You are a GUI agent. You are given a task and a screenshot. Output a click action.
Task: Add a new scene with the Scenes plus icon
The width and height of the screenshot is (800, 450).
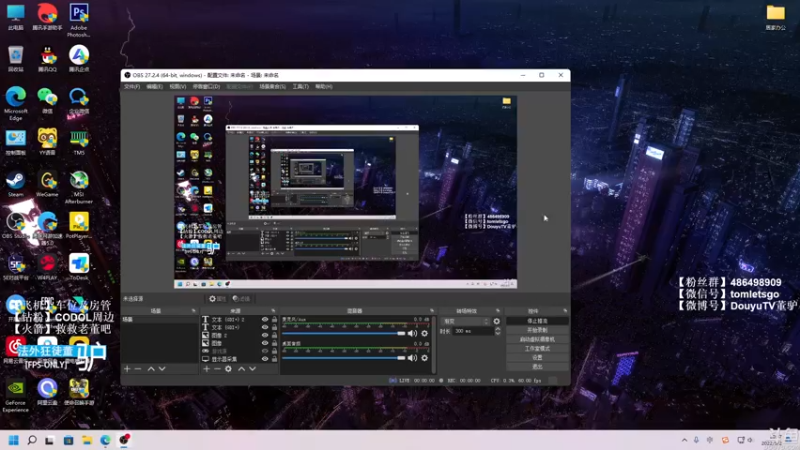coord(127,369)
